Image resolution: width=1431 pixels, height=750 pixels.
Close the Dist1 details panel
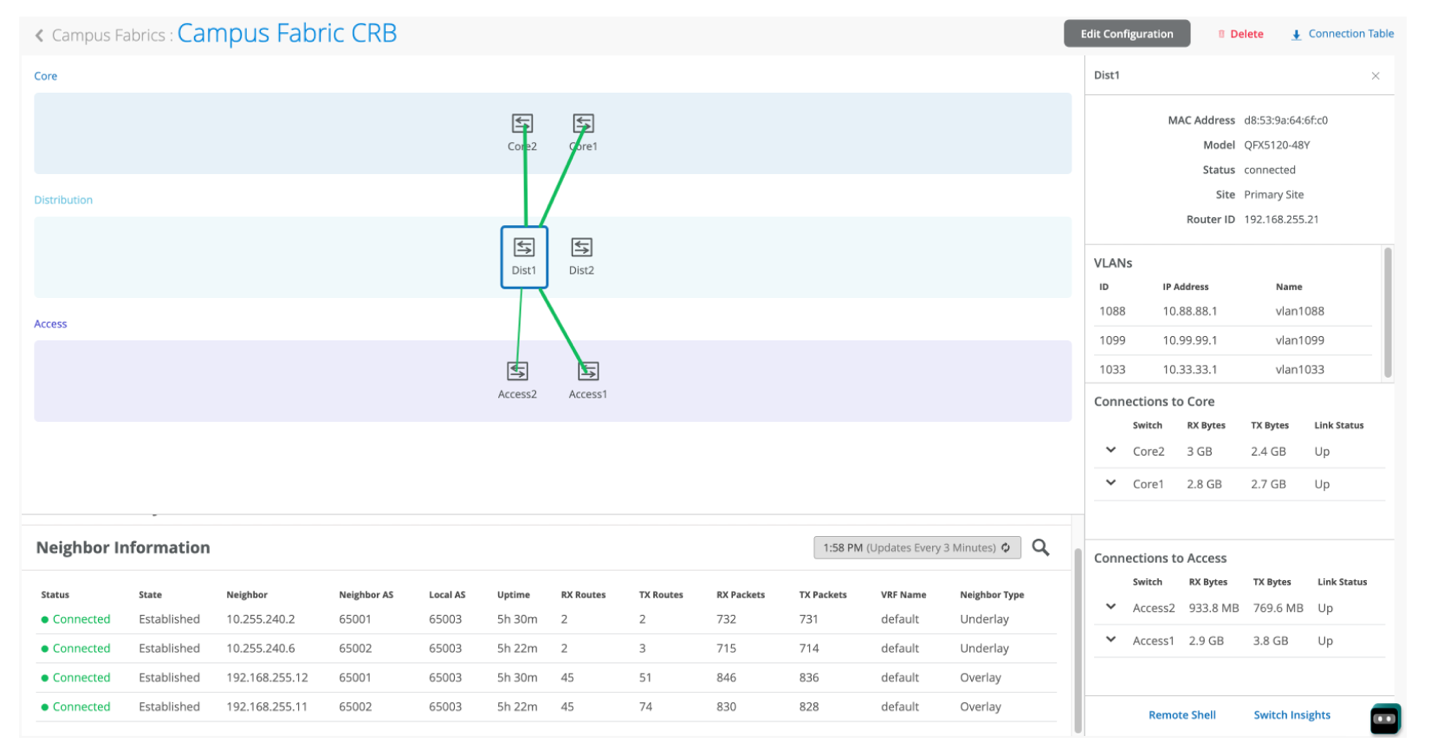click(1375, 76)
